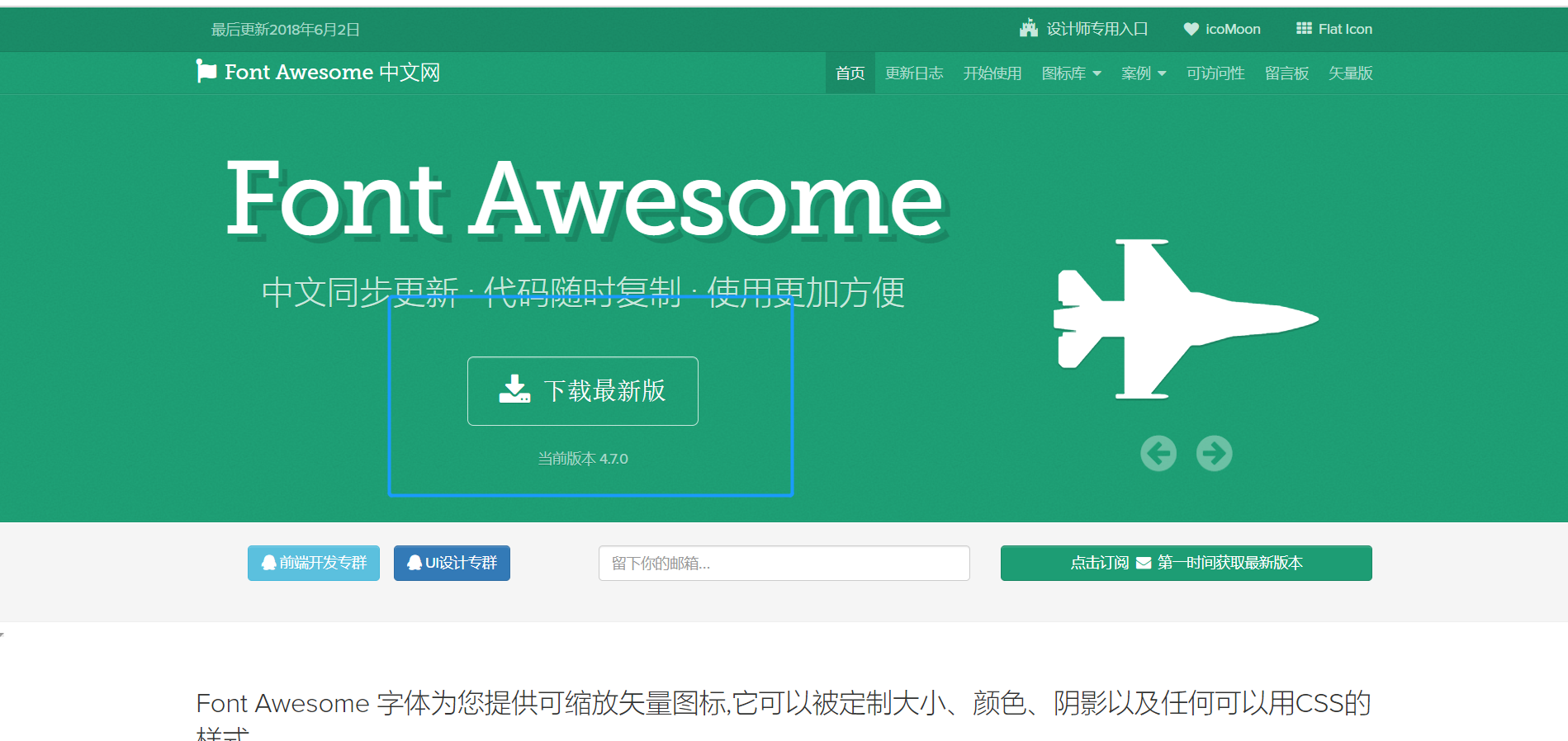Click the fighter jet icon in carousel
1568x741 pixels.
tap(1186, 319)
